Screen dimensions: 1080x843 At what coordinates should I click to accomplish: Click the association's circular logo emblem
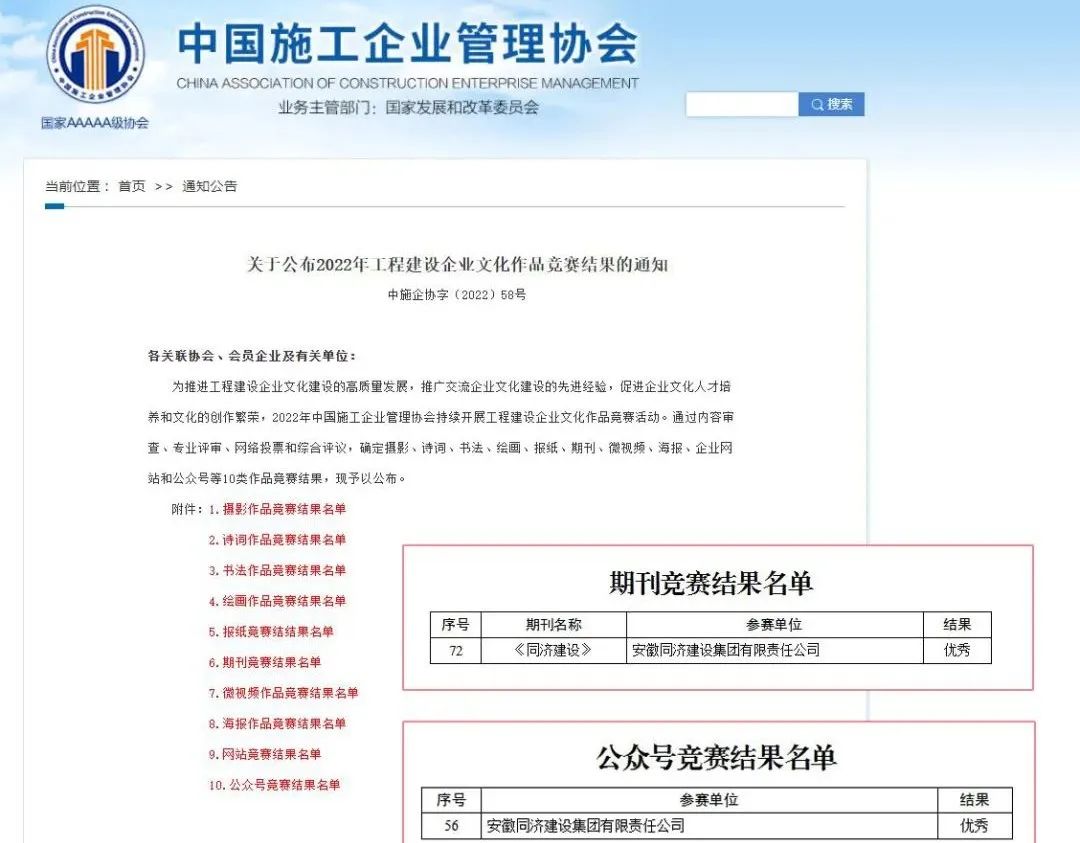coord(95,59)
